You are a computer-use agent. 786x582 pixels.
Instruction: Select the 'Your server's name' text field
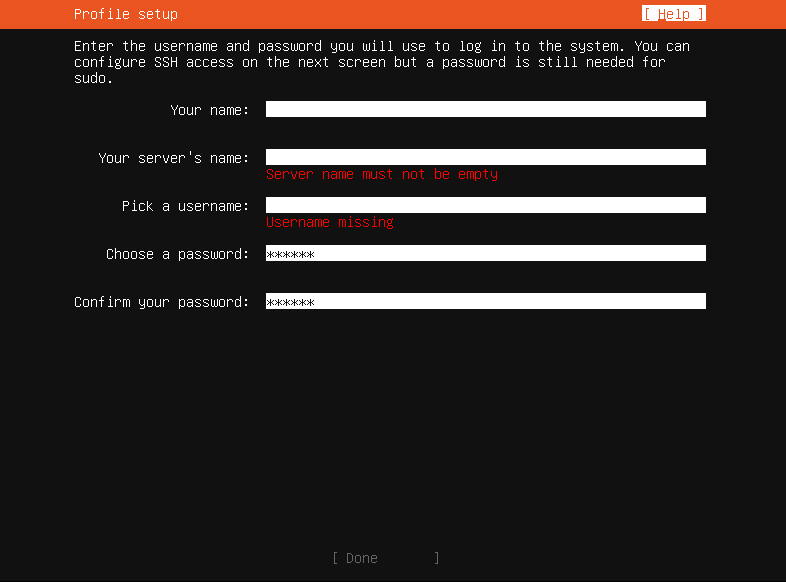(x=485, y=157)
